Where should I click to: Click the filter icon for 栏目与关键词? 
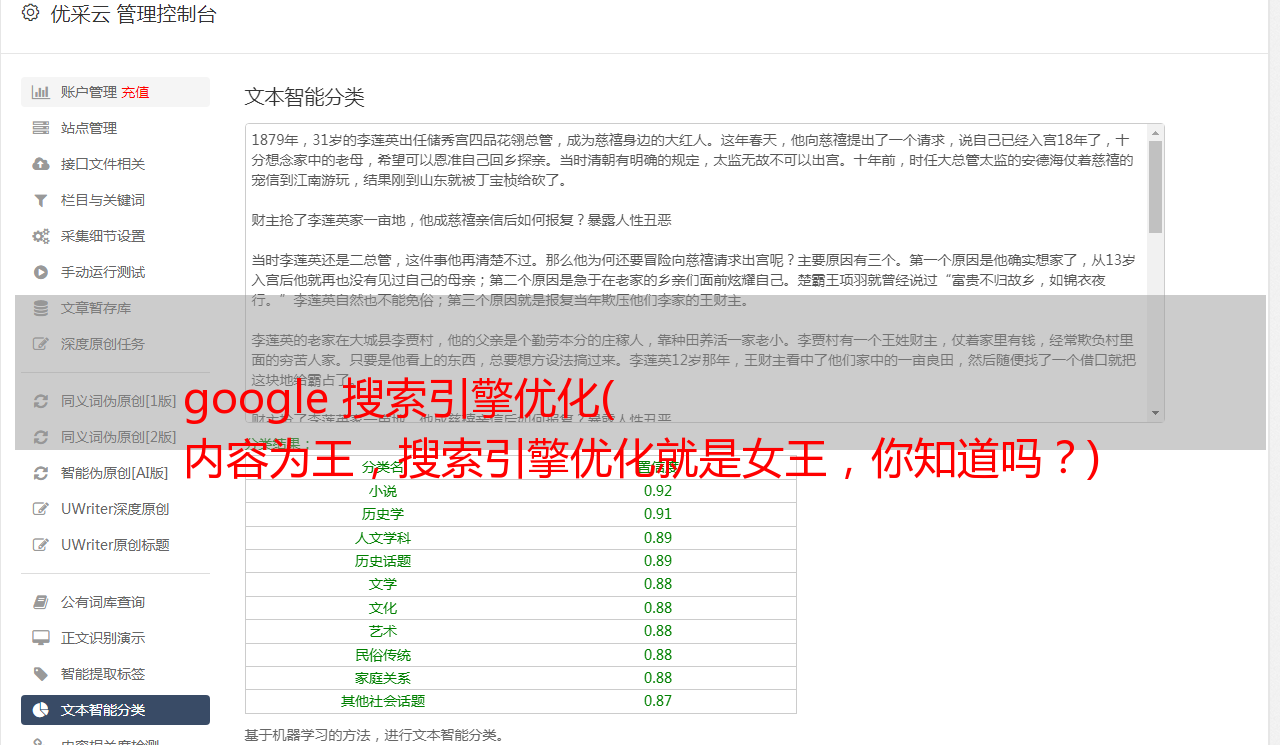(41, 200)
